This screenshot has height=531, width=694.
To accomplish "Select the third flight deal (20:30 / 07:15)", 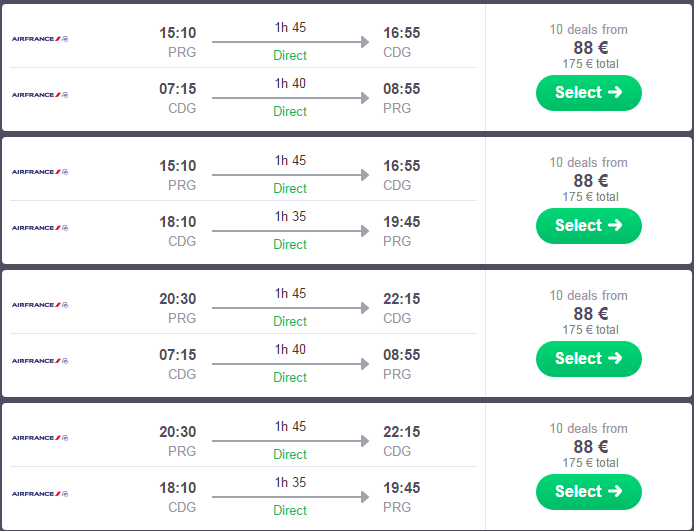I will click(x=588, y=359).
